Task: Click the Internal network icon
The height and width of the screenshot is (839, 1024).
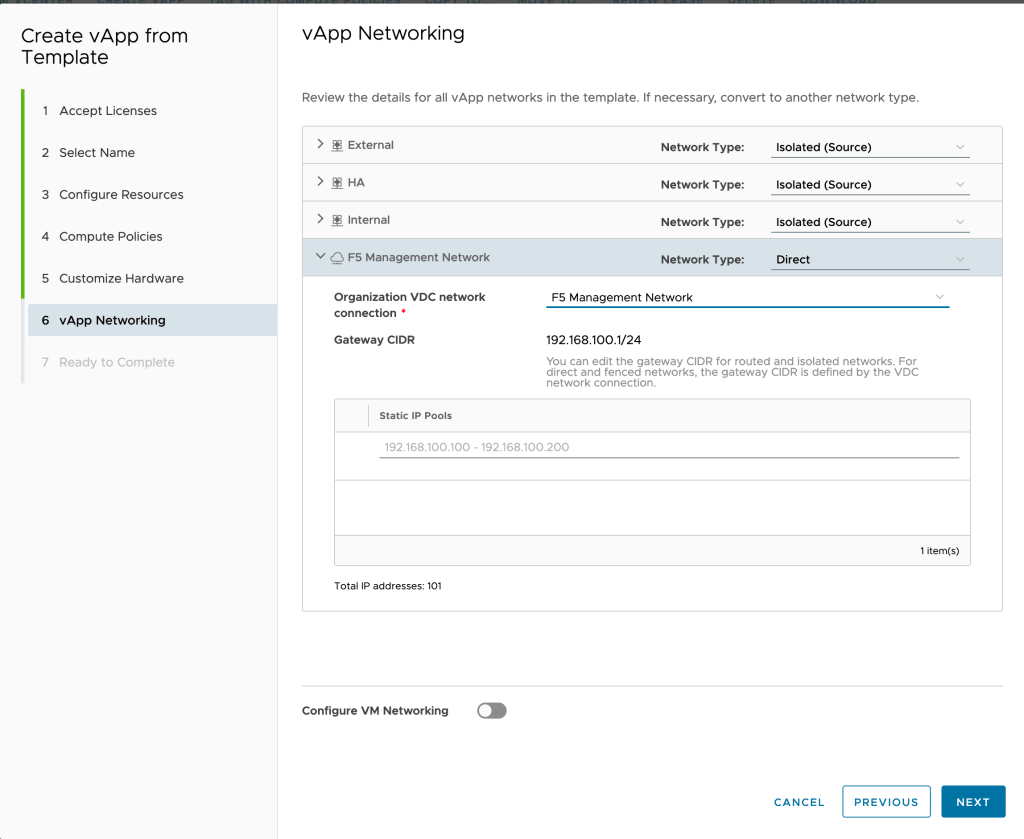Action: click(x=337, y=221)
